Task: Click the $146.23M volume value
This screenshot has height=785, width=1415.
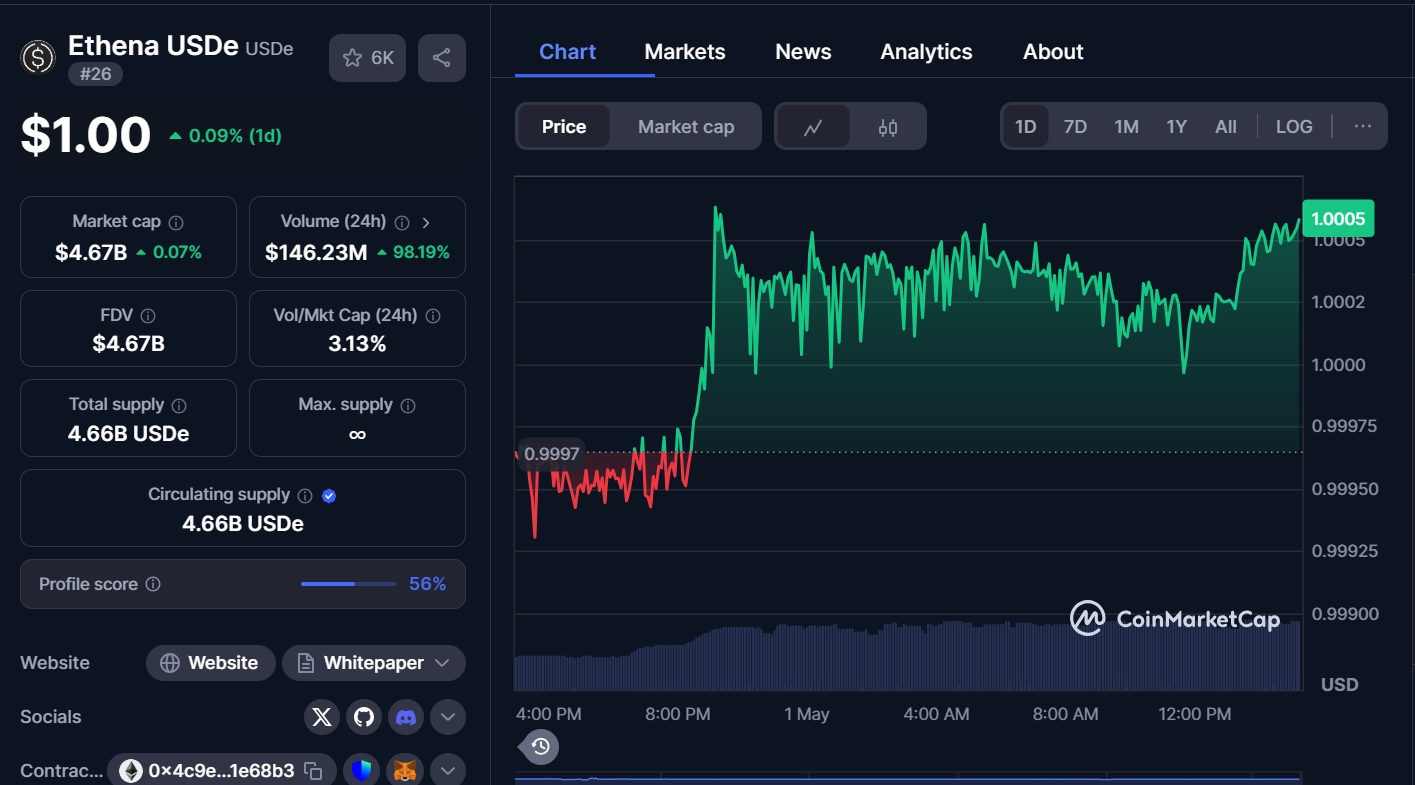Action: [316, 252]
